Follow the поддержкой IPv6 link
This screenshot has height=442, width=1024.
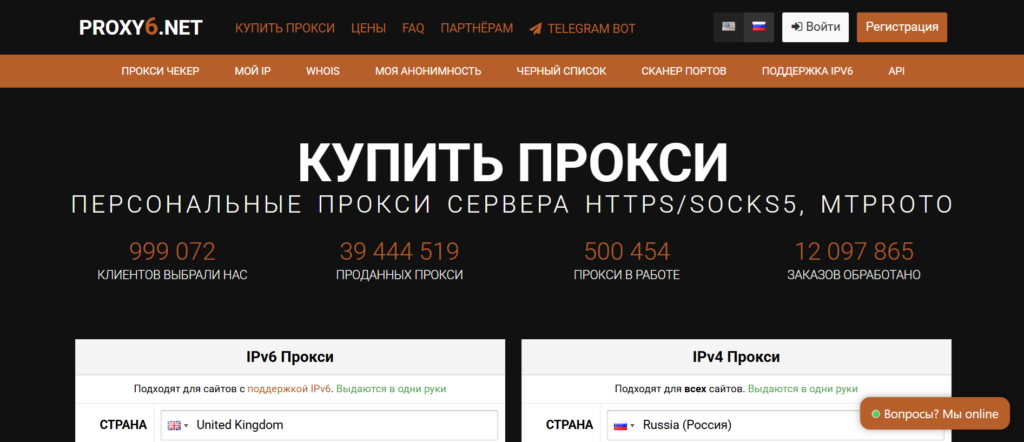click(x=289, y=388)
